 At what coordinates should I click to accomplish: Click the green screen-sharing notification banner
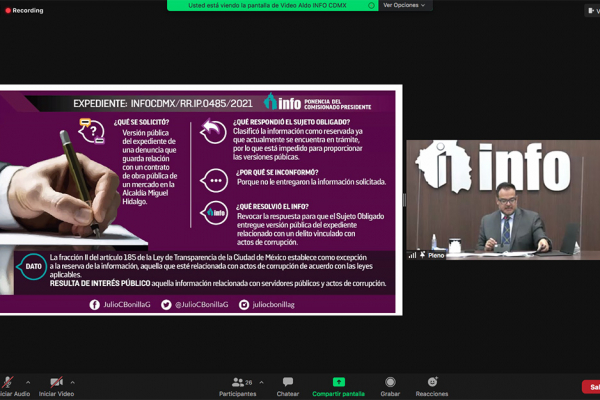click(272, 5)
